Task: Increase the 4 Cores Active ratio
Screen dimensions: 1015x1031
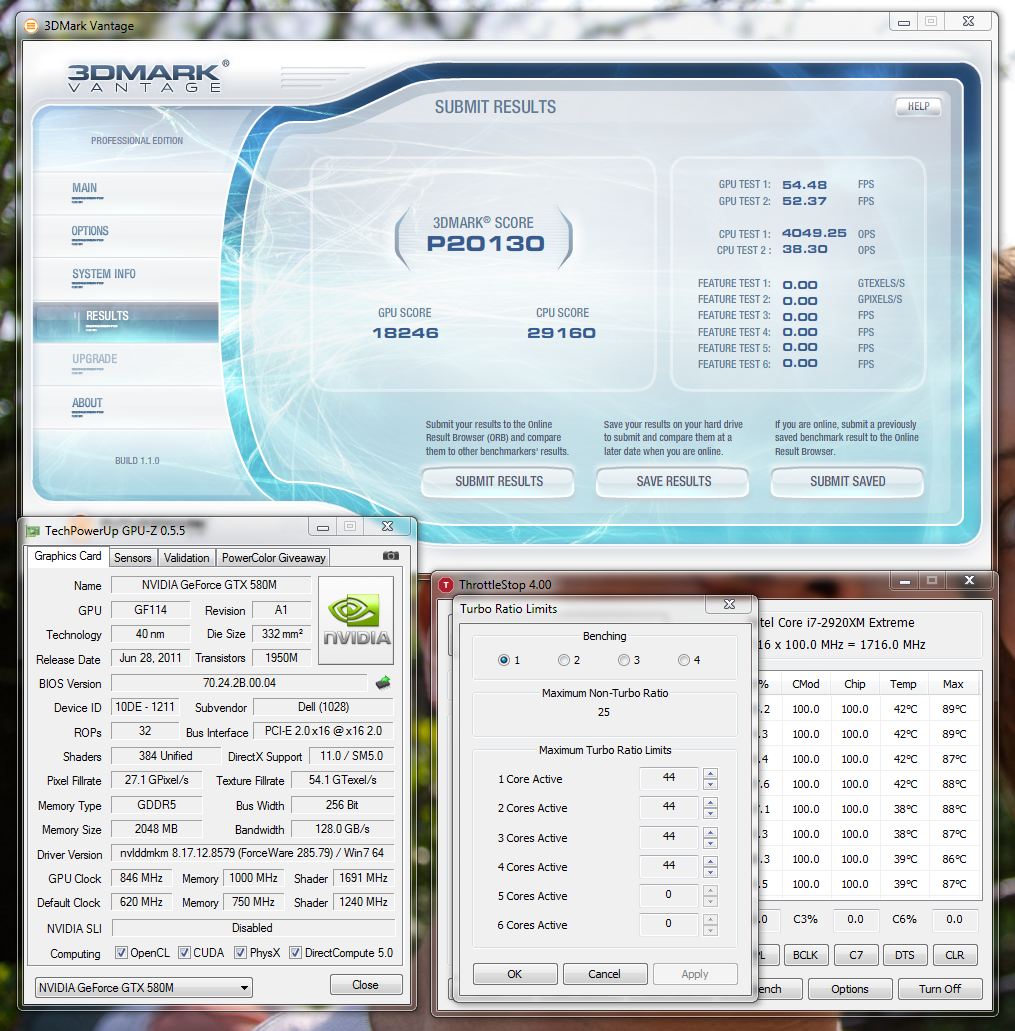Action: click(710, 861)
